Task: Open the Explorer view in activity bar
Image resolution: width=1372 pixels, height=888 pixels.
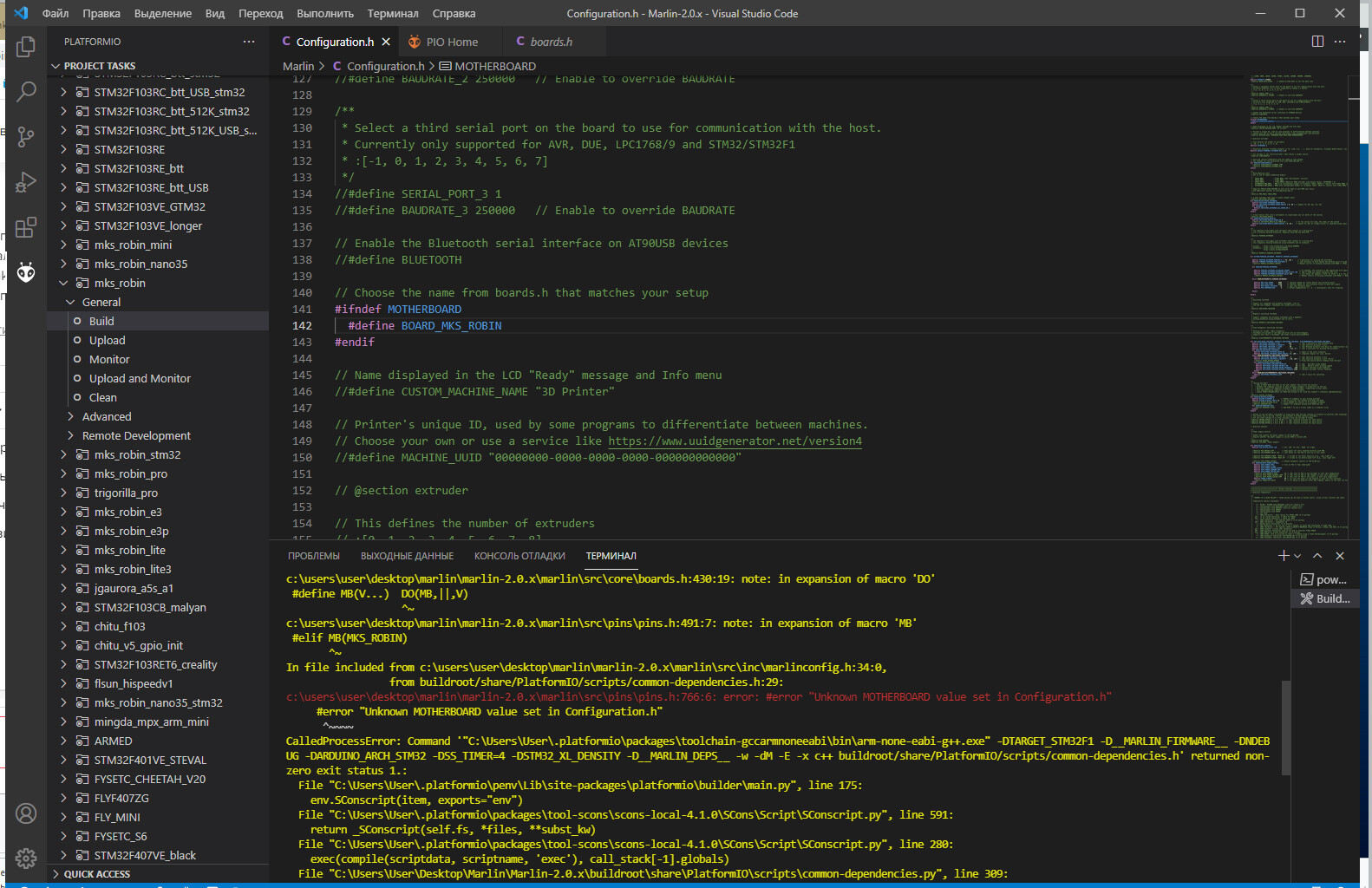Action: pyautogui.click(x=26, y=46)
